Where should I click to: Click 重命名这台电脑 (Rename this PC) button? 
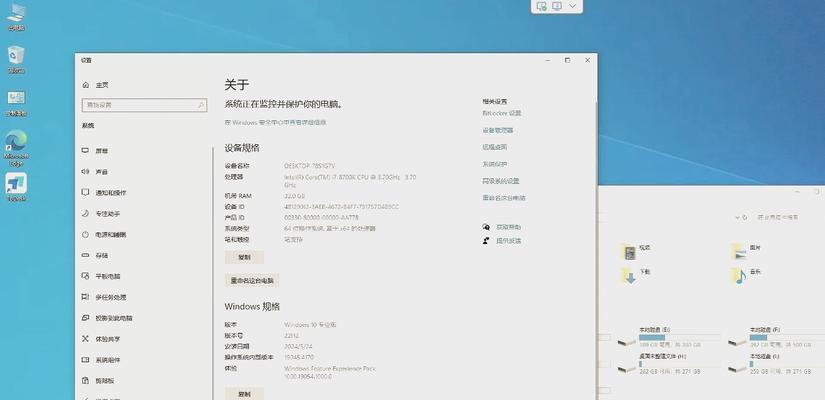click(252, 281)
